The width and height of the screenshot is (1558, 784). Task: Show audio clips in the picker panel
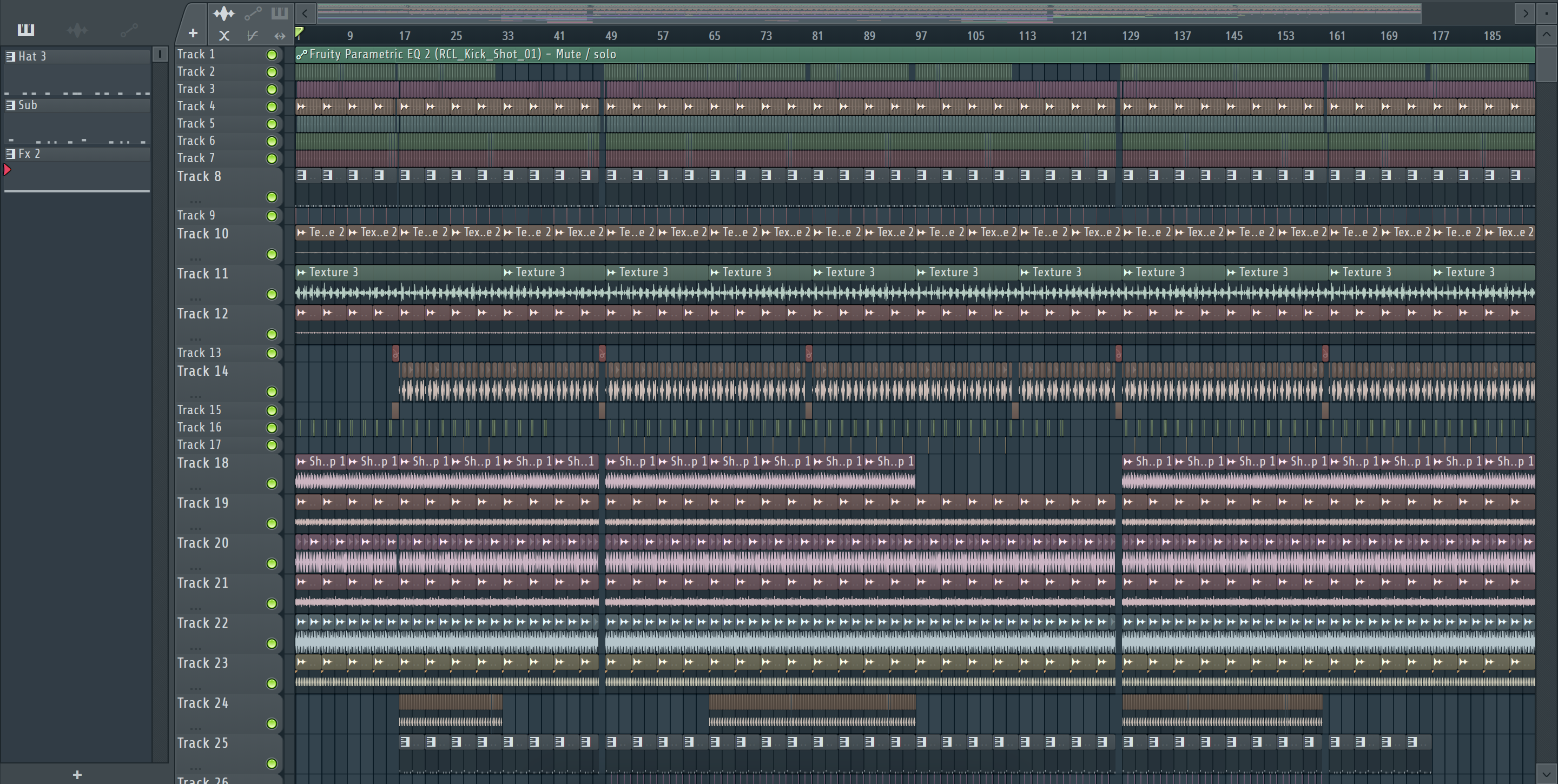pos(77,30)
